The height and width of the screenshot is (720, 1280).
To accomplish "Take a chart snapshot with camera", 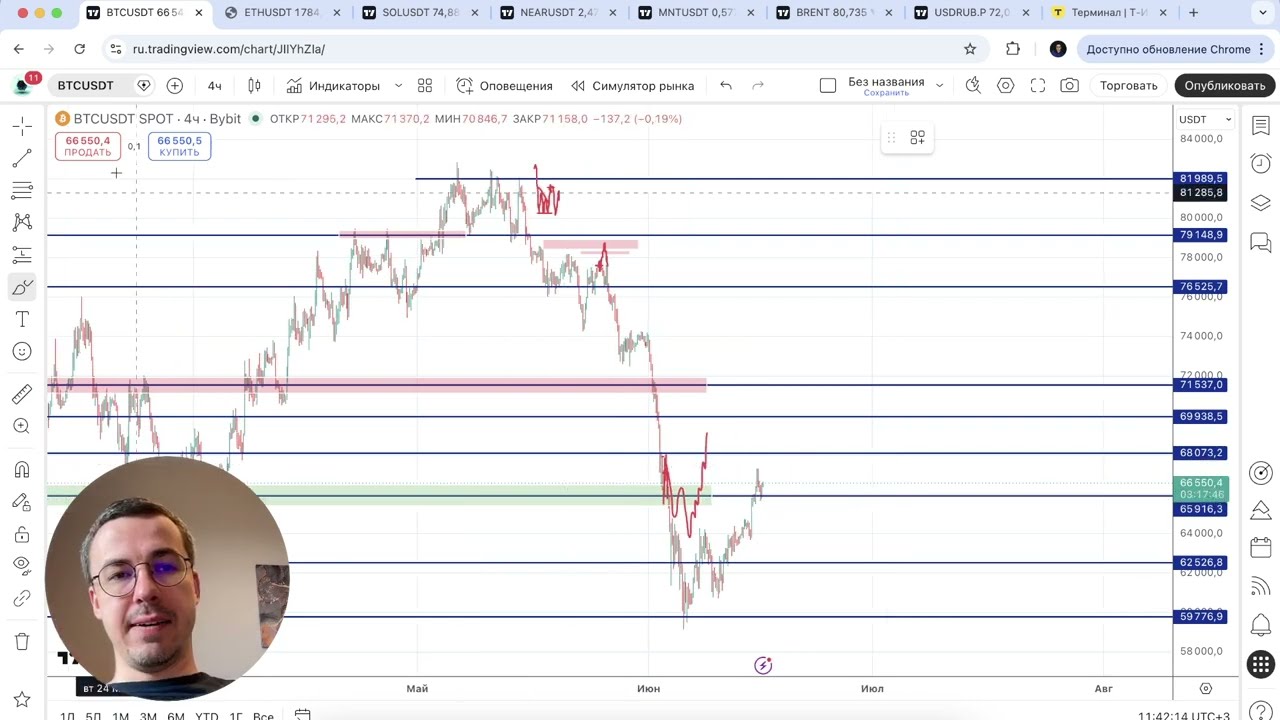I will (1070, 85).
